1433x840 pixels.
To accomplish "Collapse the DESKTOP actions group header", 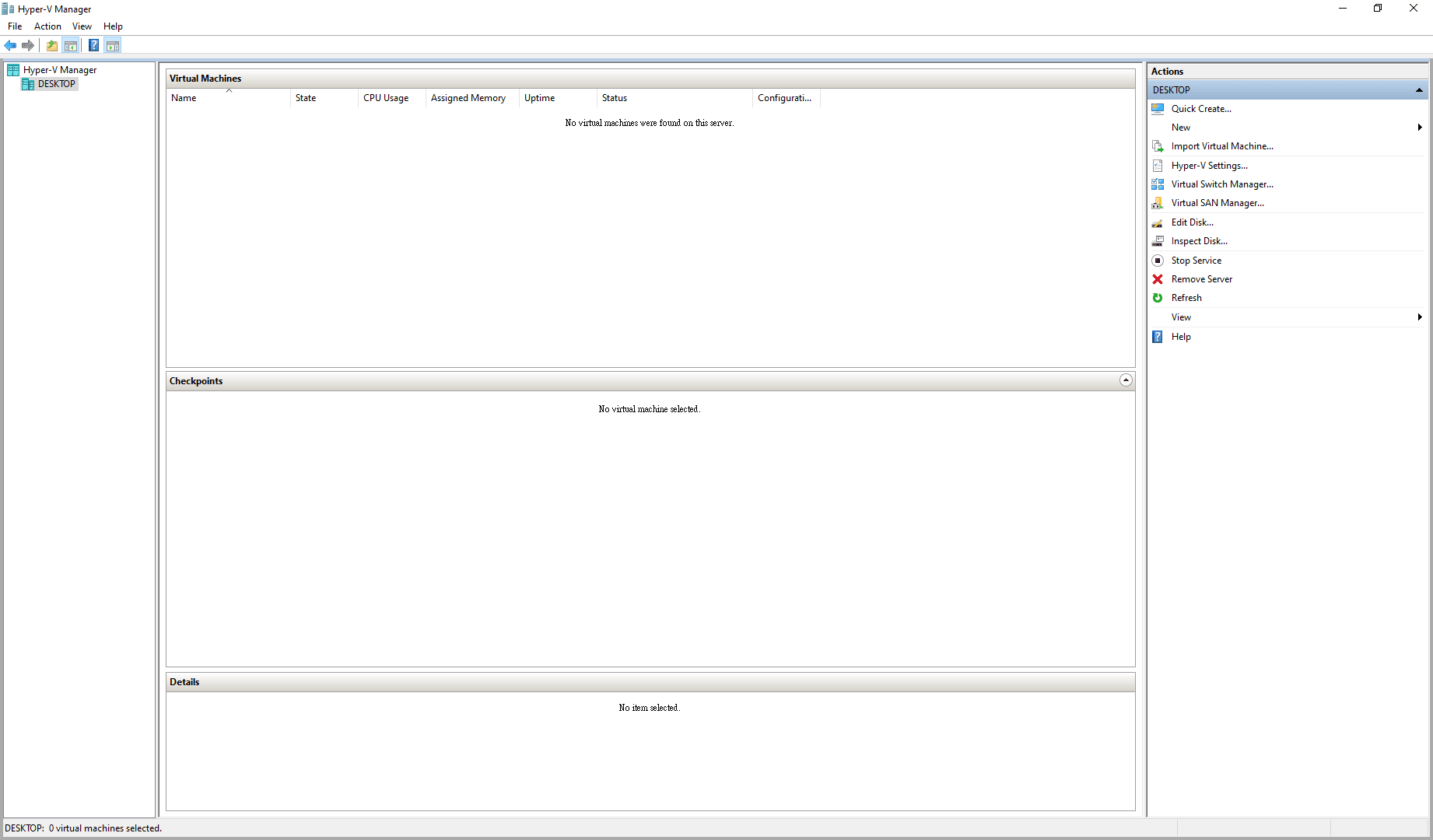I will pyautogui.click(x=1419, y=89).
